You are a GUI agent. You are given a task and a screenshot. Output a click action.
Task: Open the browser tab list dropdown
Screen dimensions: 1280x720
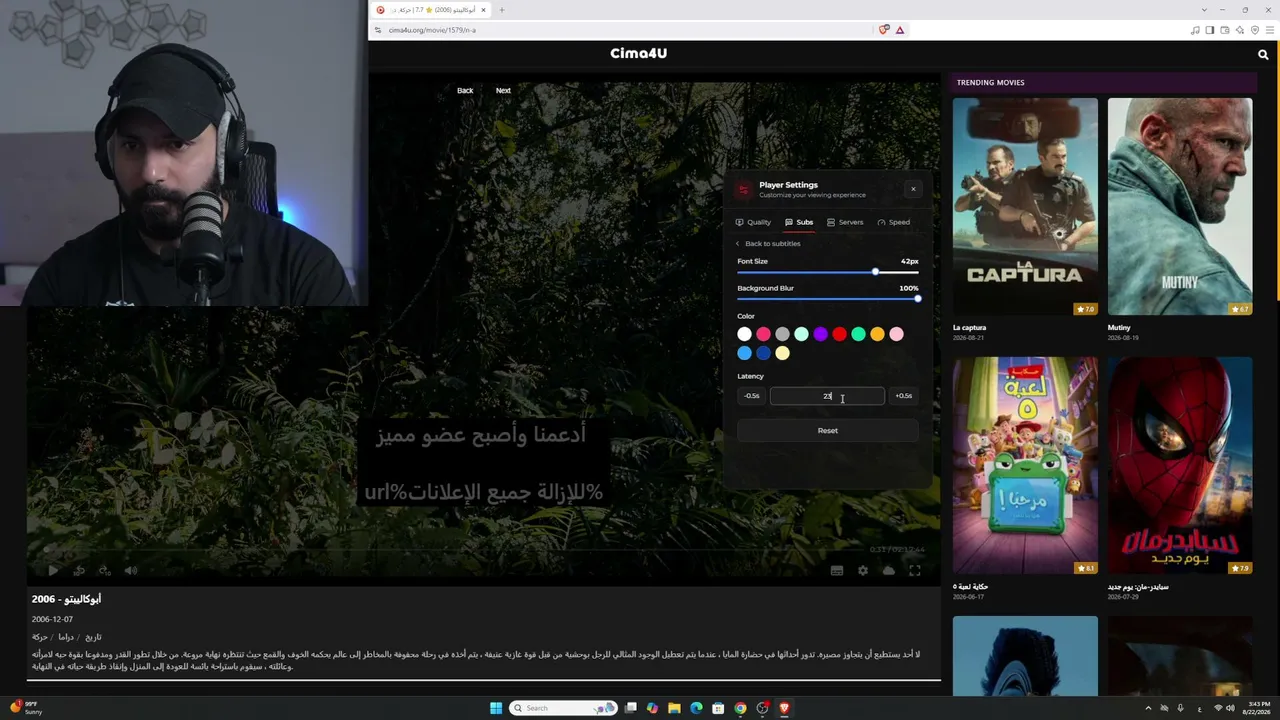(x=1204, y=10)
